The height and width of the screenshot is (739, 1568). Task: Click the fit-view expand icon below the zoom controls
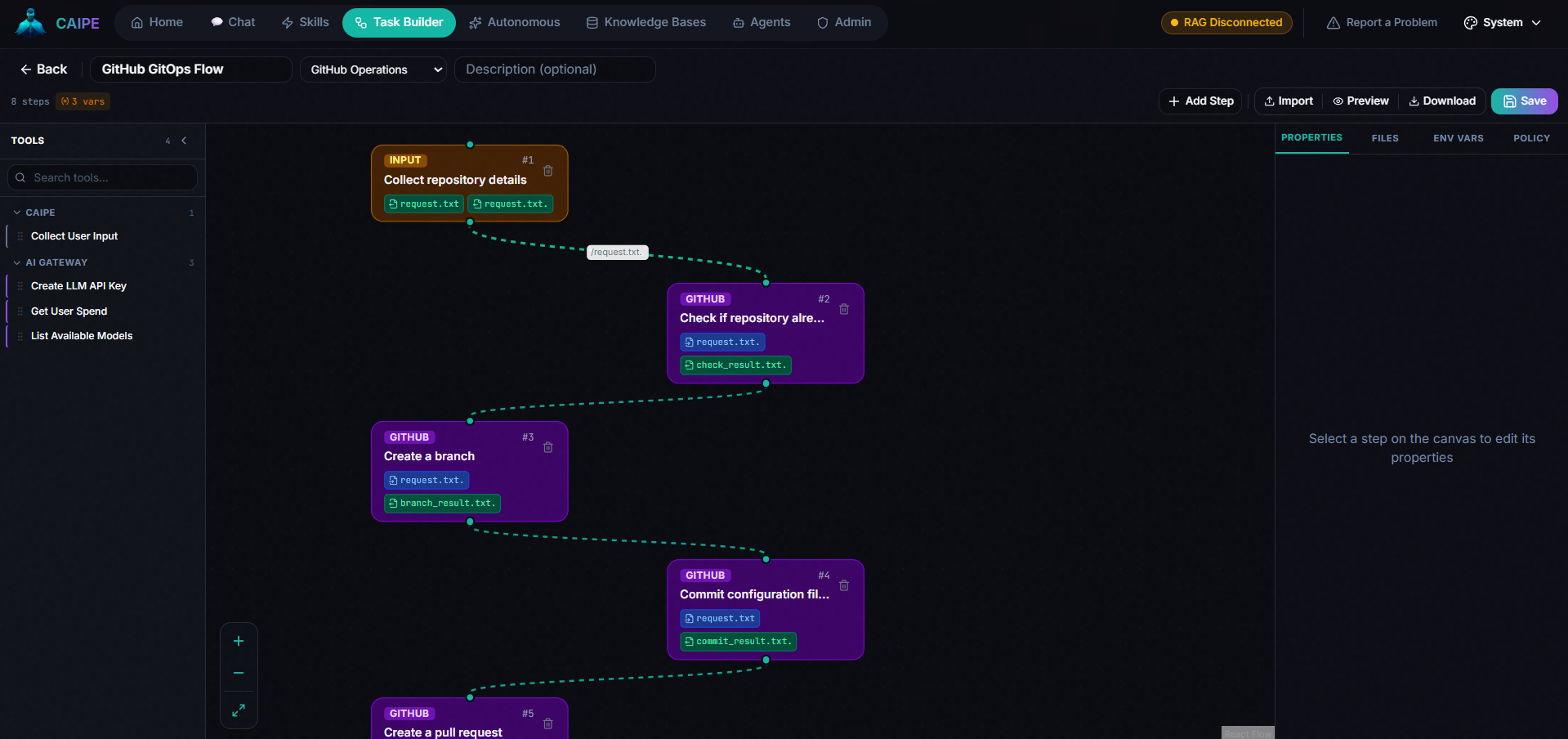click(238, 710)
